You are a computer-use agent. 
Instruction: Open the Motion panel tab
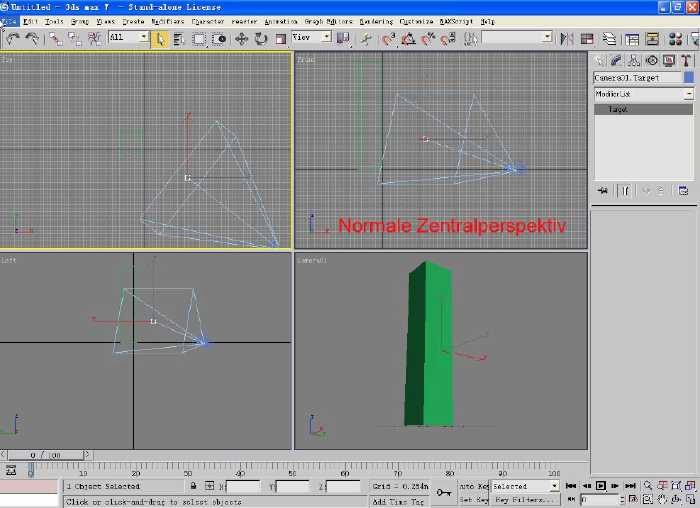(x=651, y=61)
